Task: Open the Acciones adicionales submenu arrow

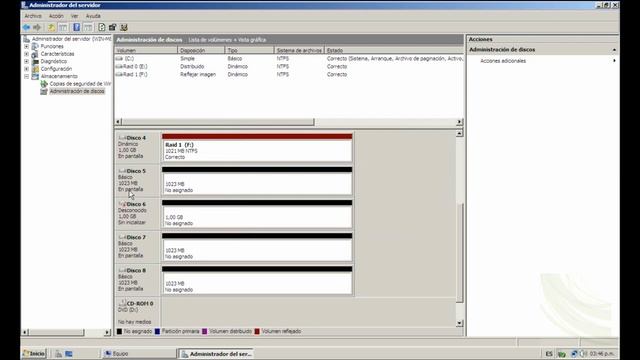Action: coord(614,61)
